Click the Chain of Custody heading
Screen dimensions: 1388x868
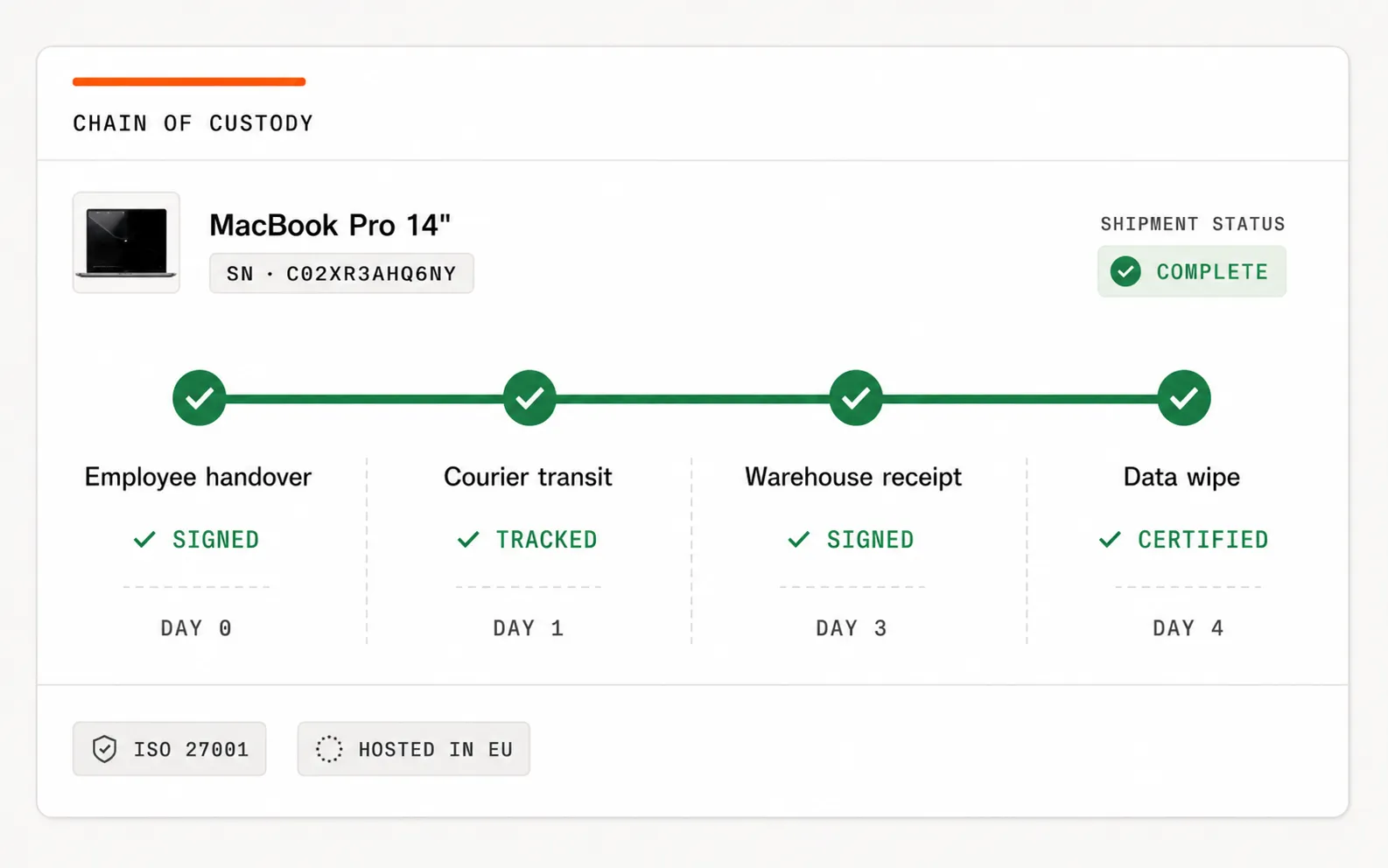(x=193, y=123)
